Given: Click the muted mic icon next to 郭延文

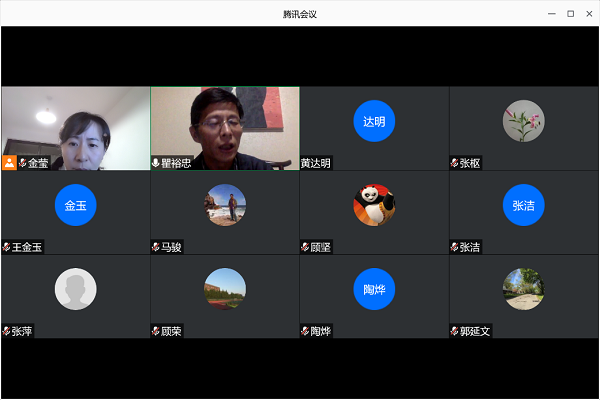Looking at the screenshot, I should [455, 331].
